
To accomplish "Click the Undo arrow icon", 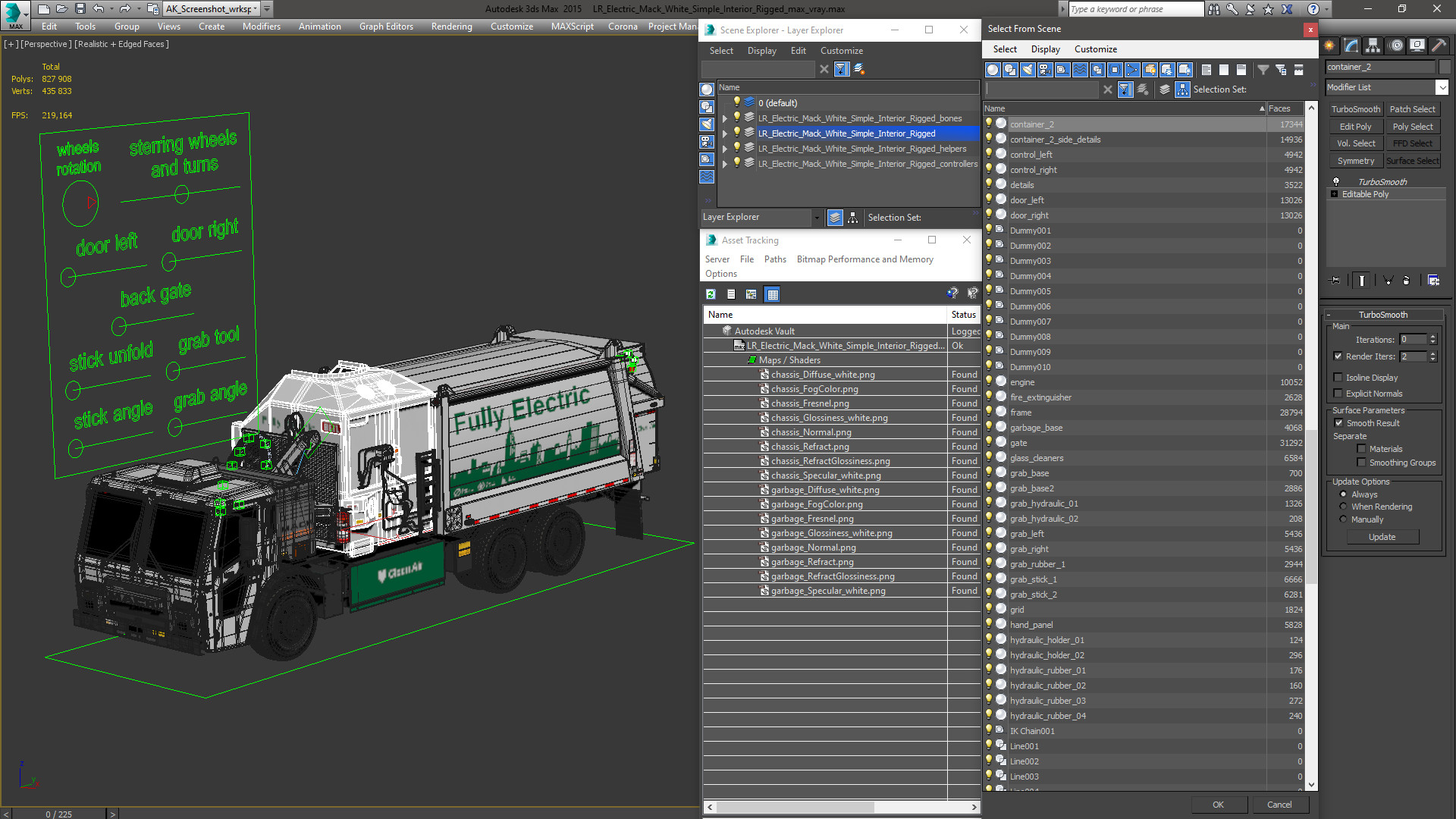I will pos(98,9).
